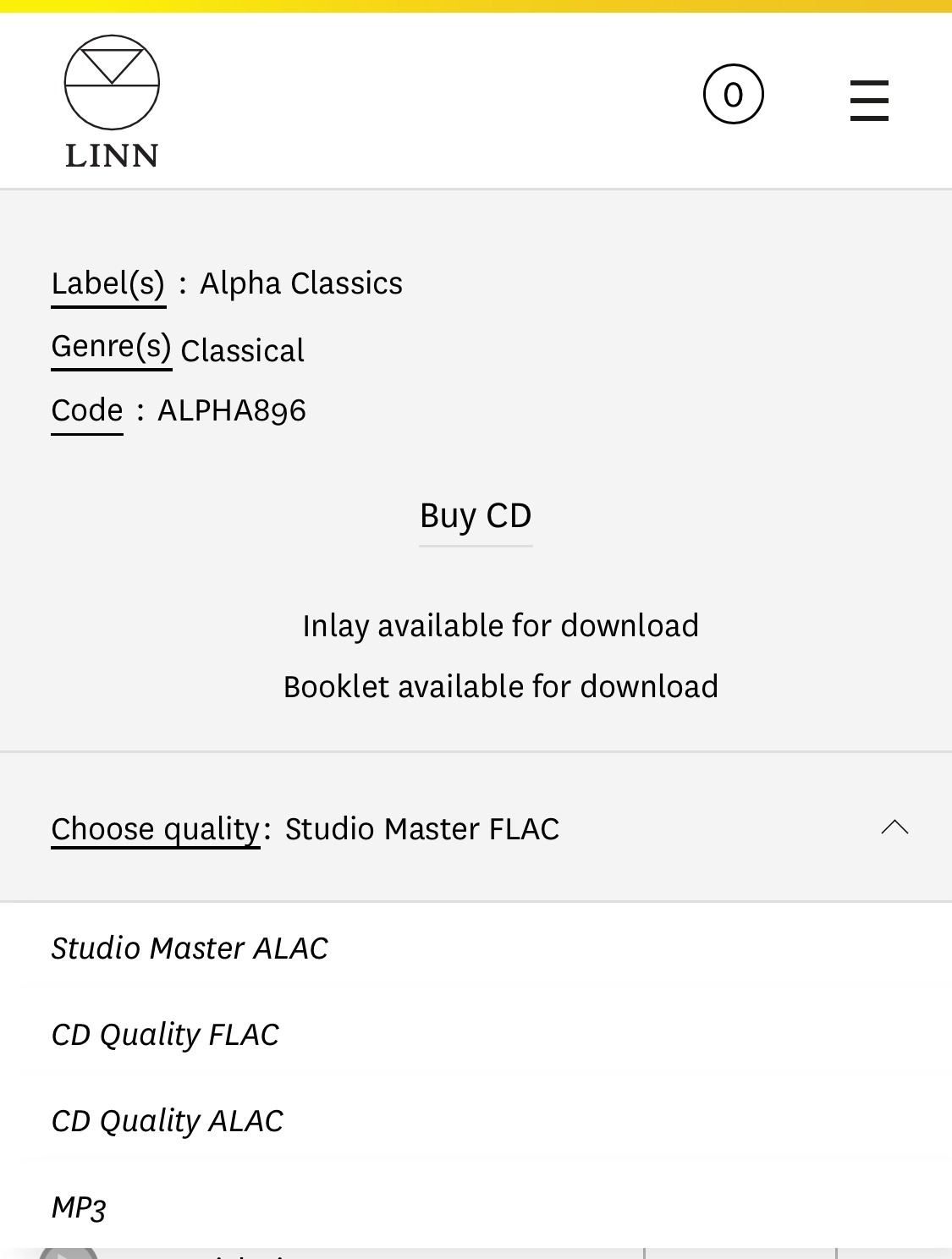Viewport: 952px width, 1259px height.
Task: Pick the MP3 quality option
Action: [x=79, y=1207]
